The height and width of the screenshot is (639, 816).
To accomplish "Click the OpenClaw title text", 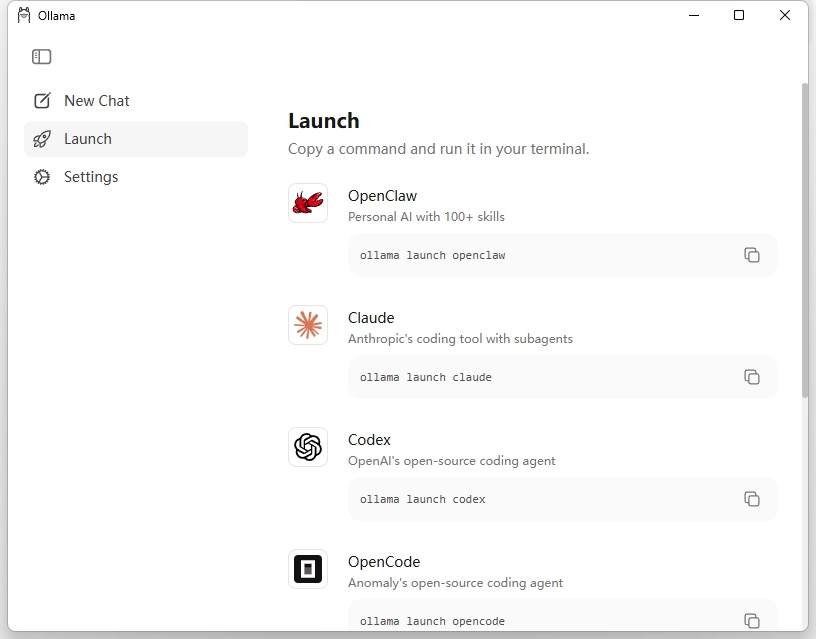I will pyautogui.click(x=382, y=196).
